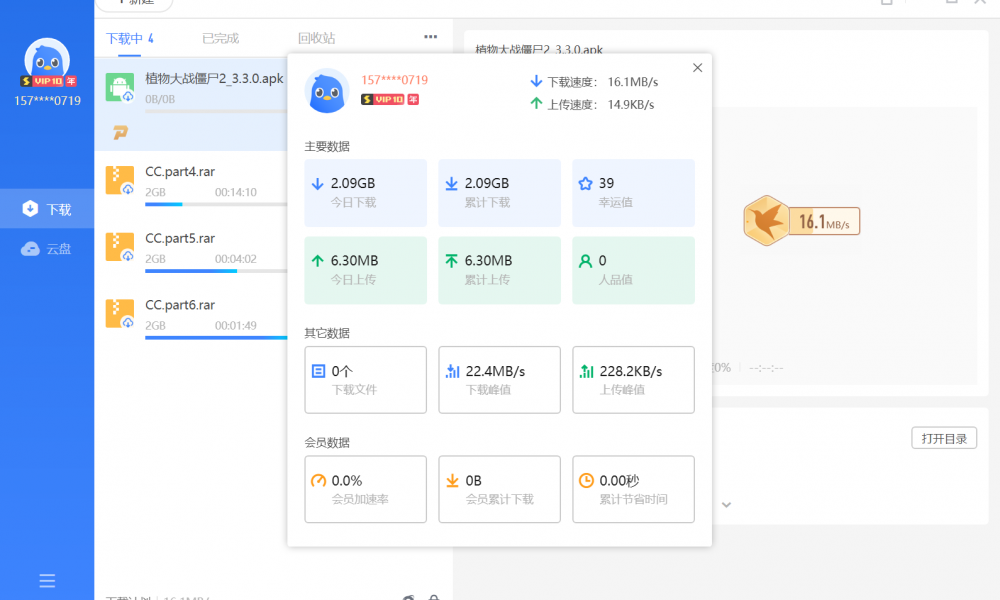Click the 下载峰值 22.4MB/s stat card
The image size is (1000, 600).
click(x=499, y=380)
